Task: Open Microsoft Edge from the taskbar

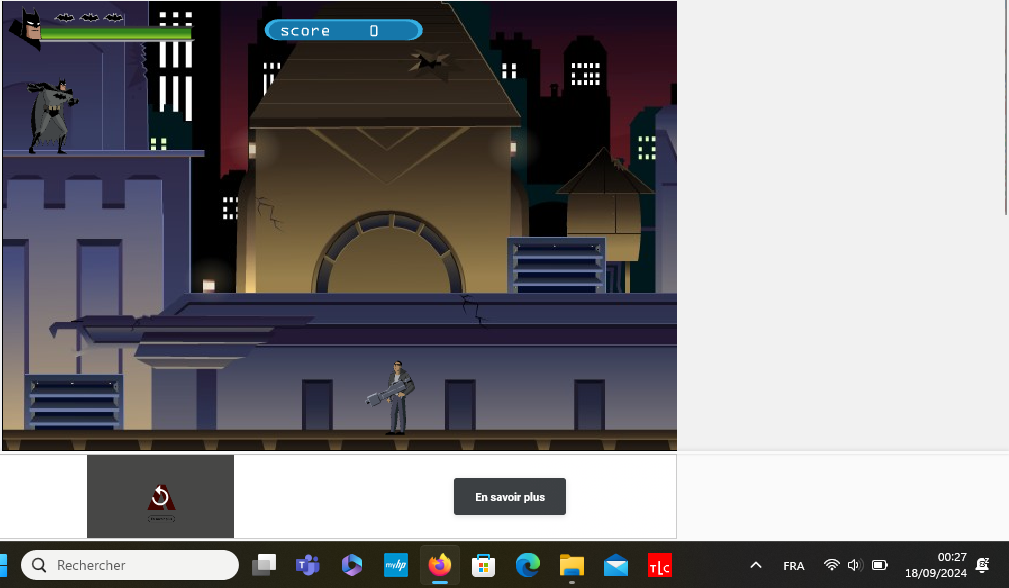Action: [527, 565]
